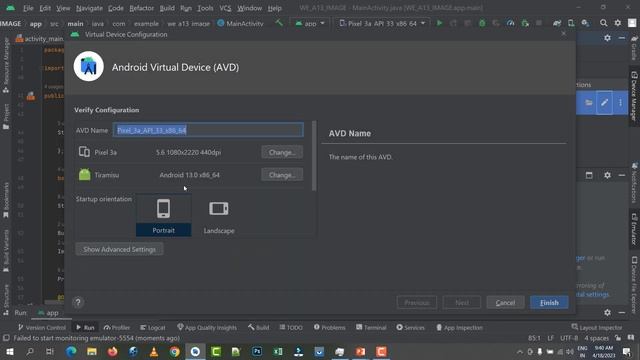Click the Profile app gauge icon
Screen dimensions: 640x360
pyautogui.click(x=510, y=23)
